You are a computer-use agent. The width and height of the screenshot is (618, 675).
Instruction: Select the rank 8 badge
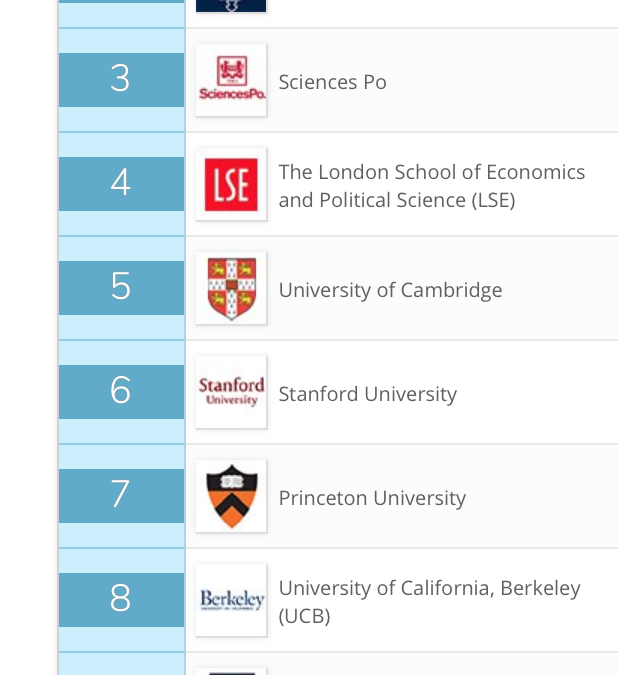coord(121,600)
